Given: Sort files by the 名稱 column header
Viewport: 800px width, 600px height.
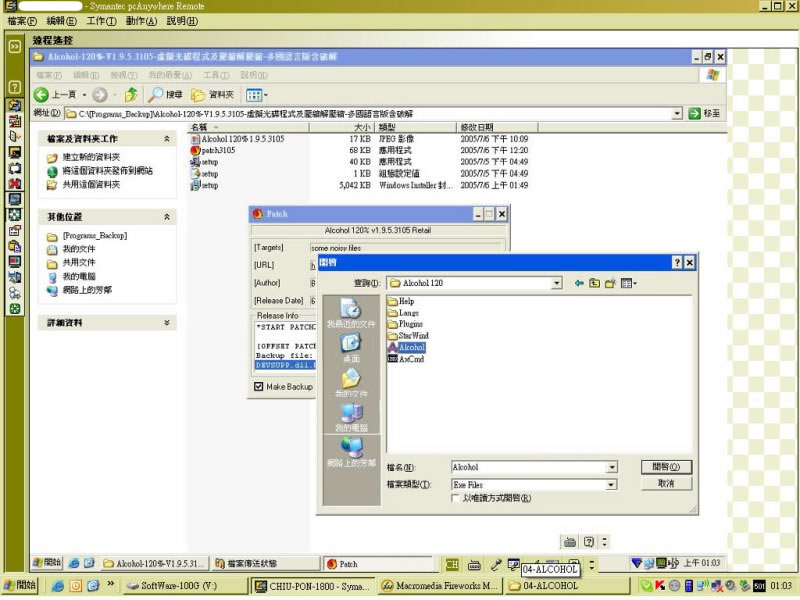Looking at the screenshot, I should tap(248, 127).
